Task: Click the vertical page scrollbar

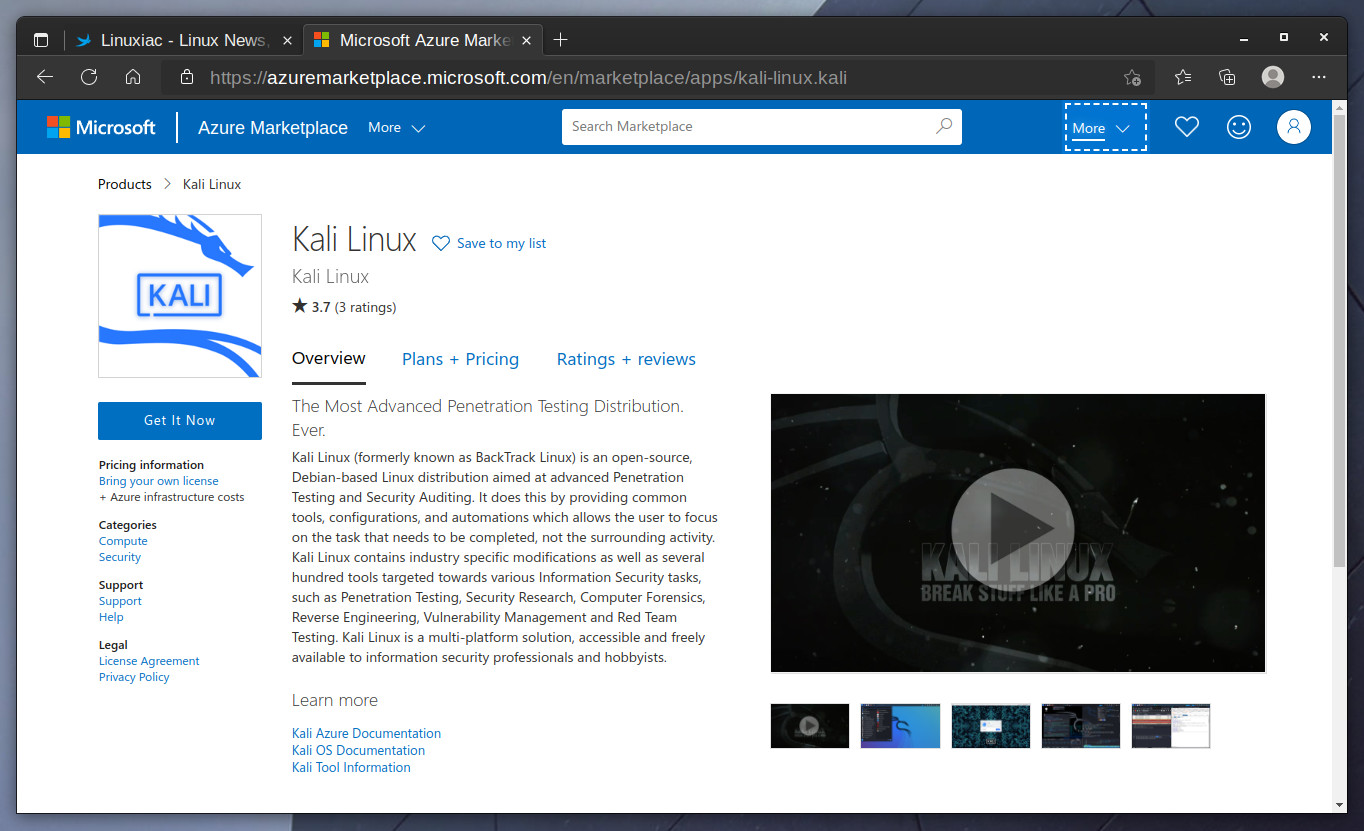Action: (x=1340, y=340)
